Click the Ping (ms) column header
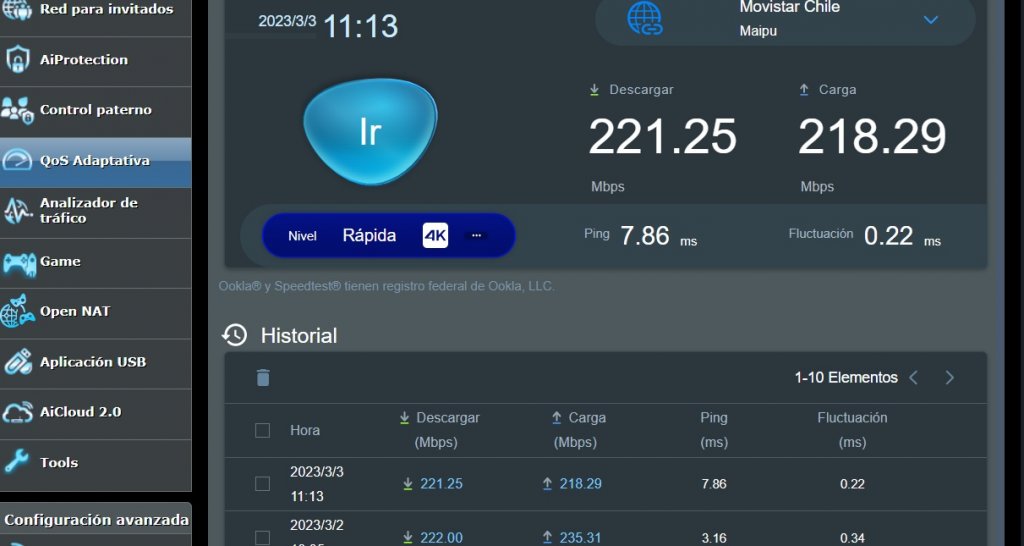1024x546 pixels. (714, 430)
